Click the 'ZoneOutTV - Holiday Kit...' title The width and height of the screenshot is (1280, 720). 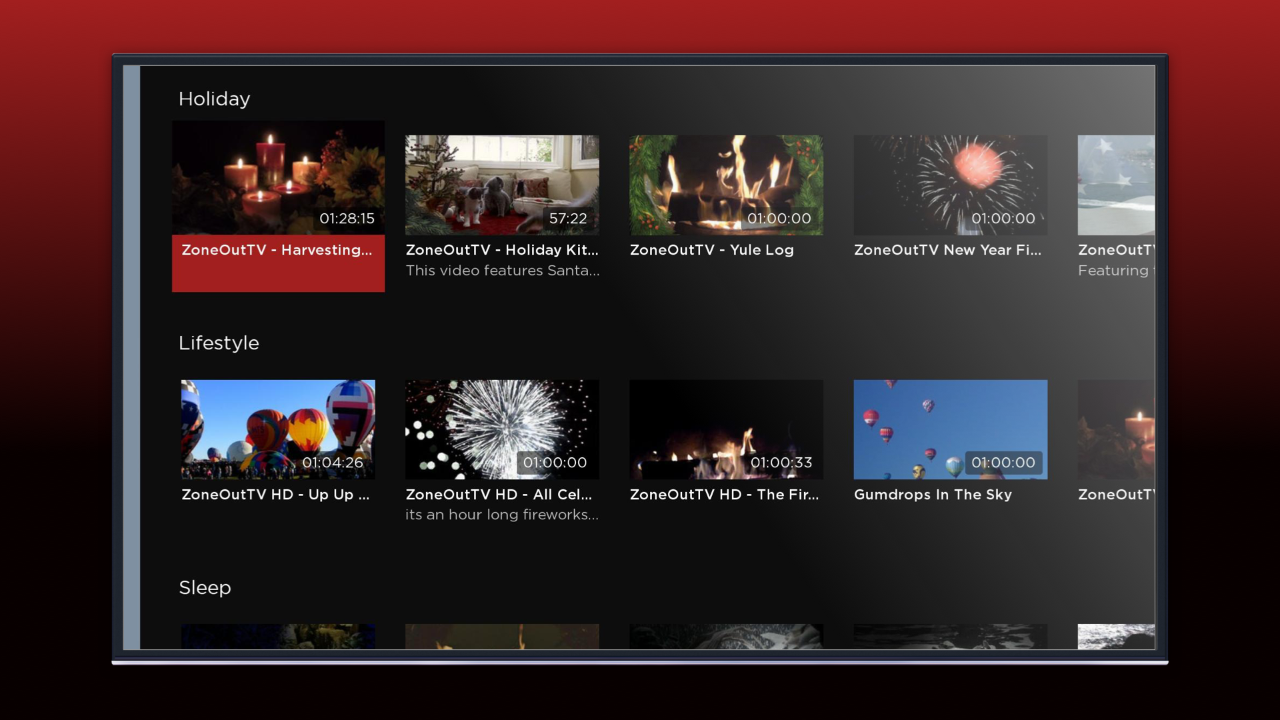502,250
